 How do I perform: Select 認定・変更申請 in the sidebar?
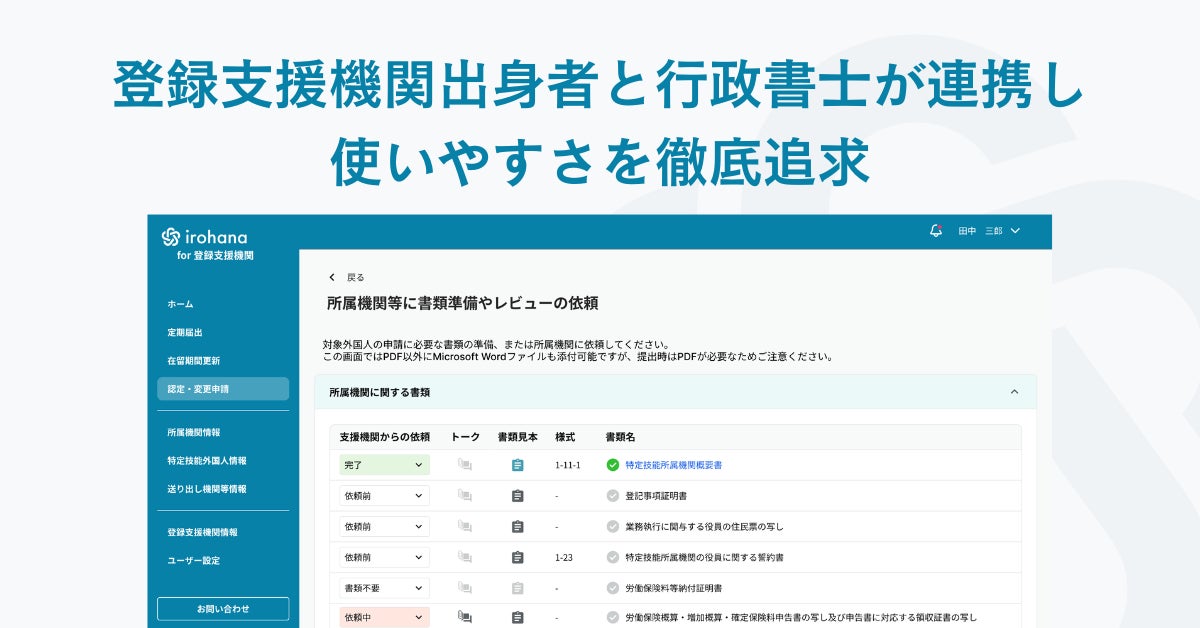[x=223, y=389]
